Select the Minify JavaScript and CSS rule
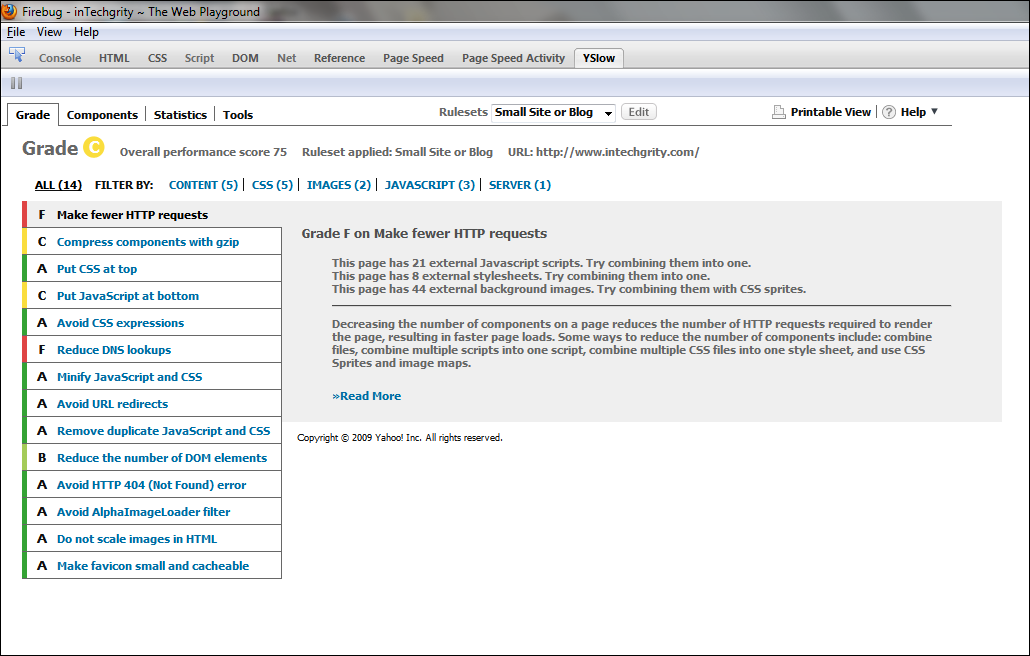 click(x=152, y=376)
